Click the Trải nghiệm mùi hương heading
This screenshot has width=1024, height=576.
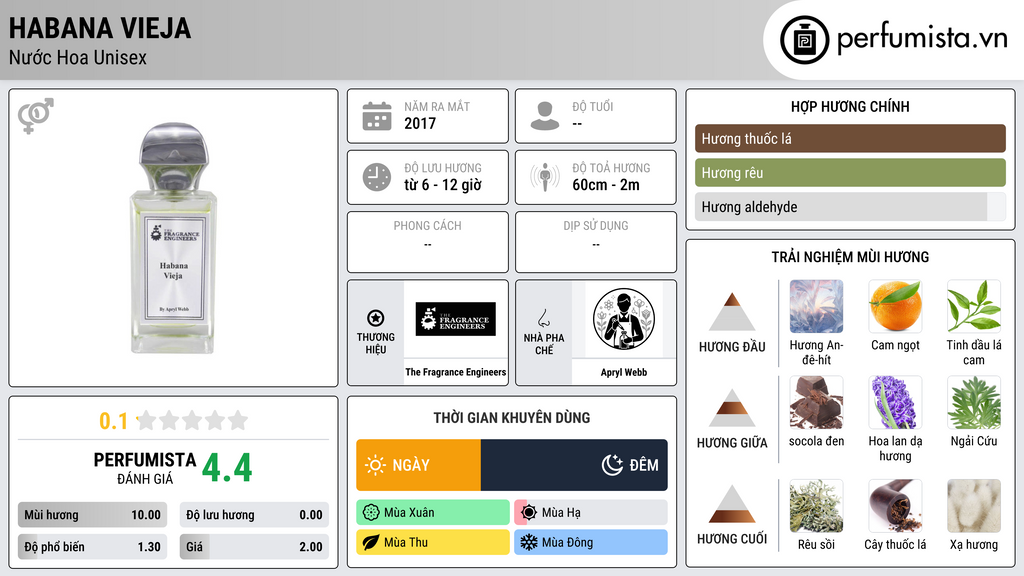point(850,257)
